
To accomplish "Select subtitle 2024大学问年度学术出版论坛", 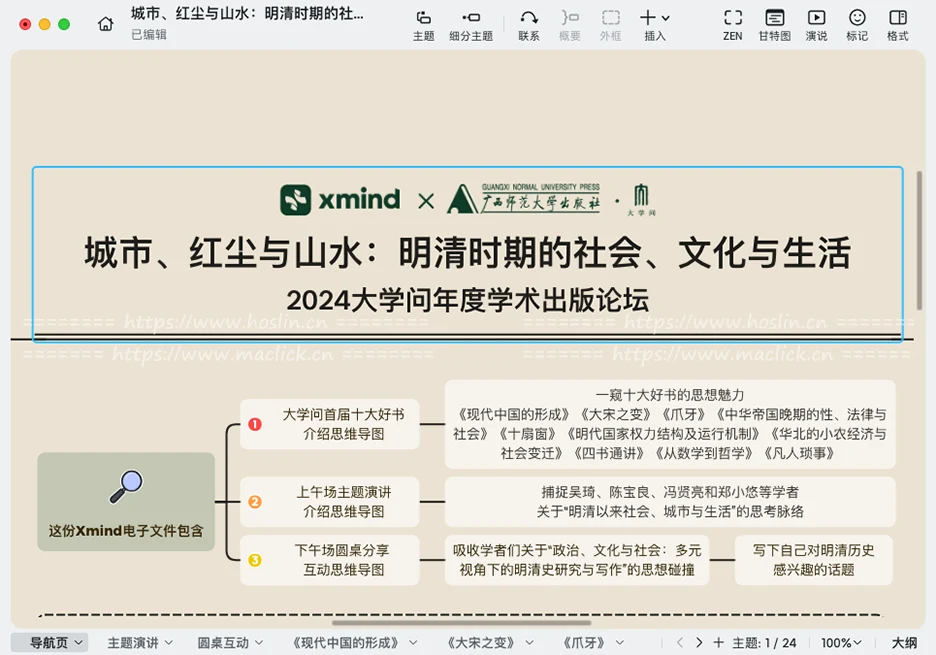I will (x=467, y=300).
